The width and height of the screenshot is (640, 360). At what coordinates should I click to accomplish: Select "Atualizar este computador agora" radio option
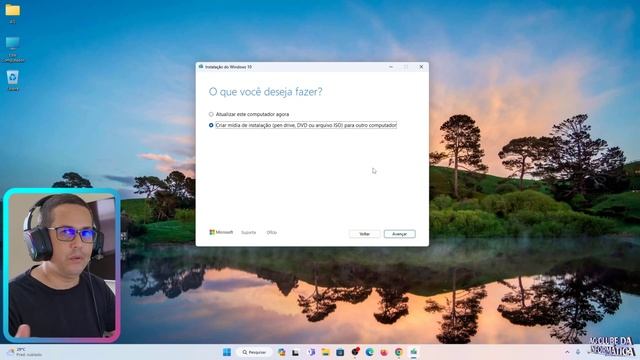point(211,114)
